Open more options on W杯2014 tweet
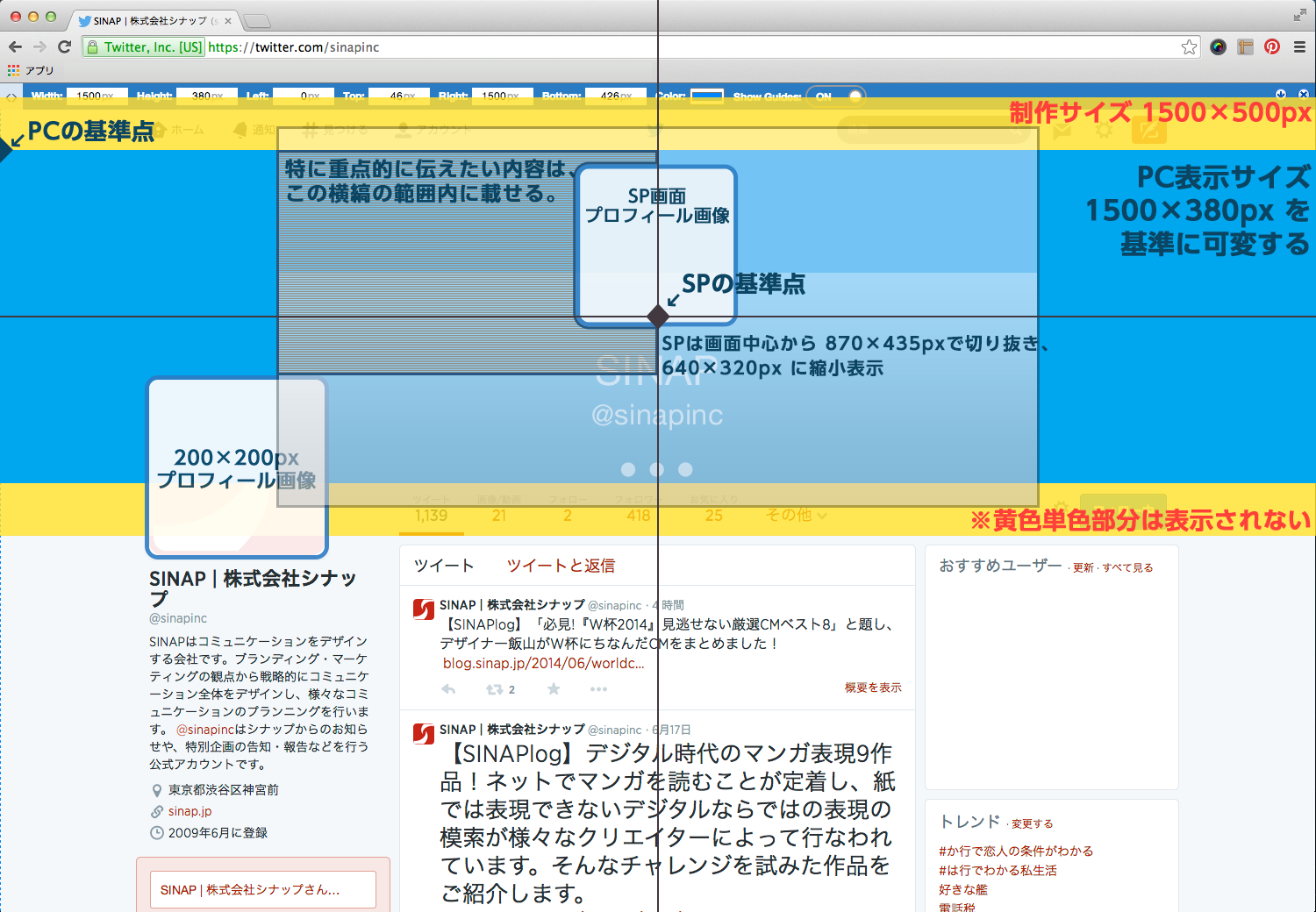This screenshot has width=1316, height=912. click(598, 689)
